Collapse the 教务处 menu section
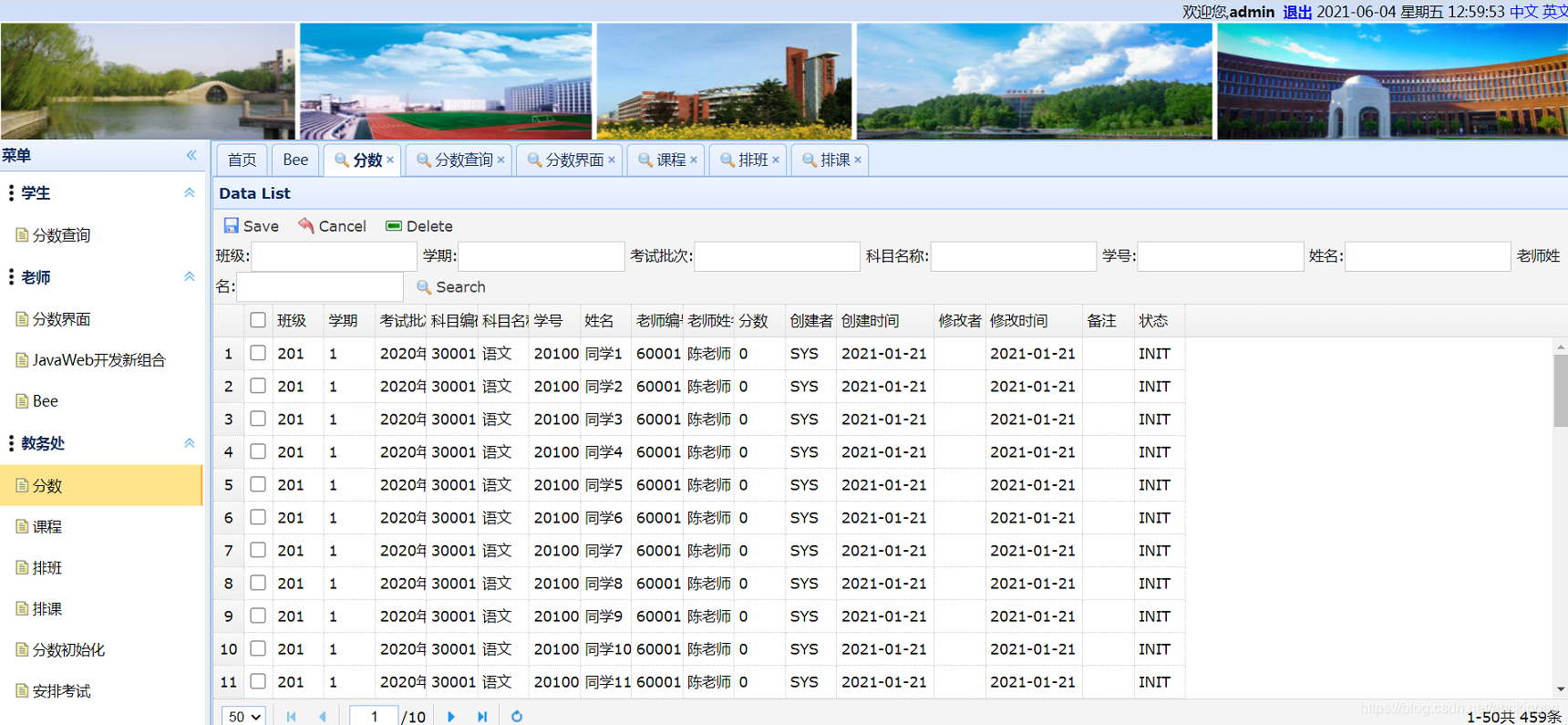The image size is (1568, 725). pyautogui.click(x=190, y=443)
